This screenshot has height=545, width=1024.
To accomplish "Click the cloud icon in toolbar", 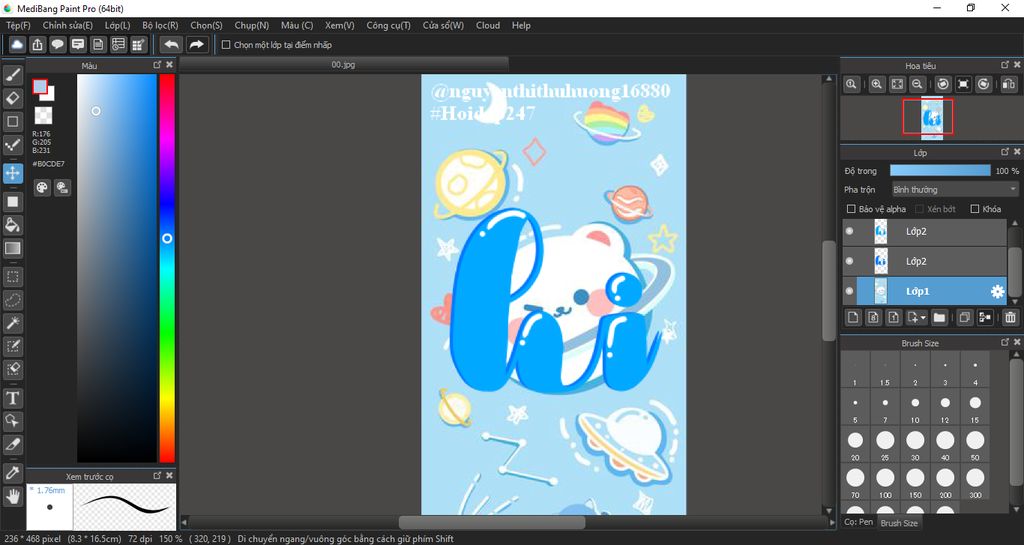I will tap(17, 44).
